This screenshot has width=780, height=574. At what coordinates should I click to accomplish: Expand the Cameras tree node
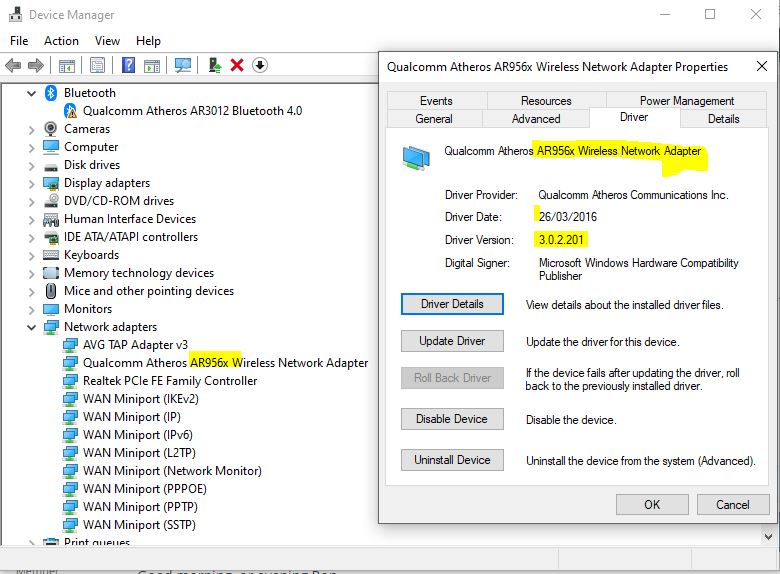point(31,130)
